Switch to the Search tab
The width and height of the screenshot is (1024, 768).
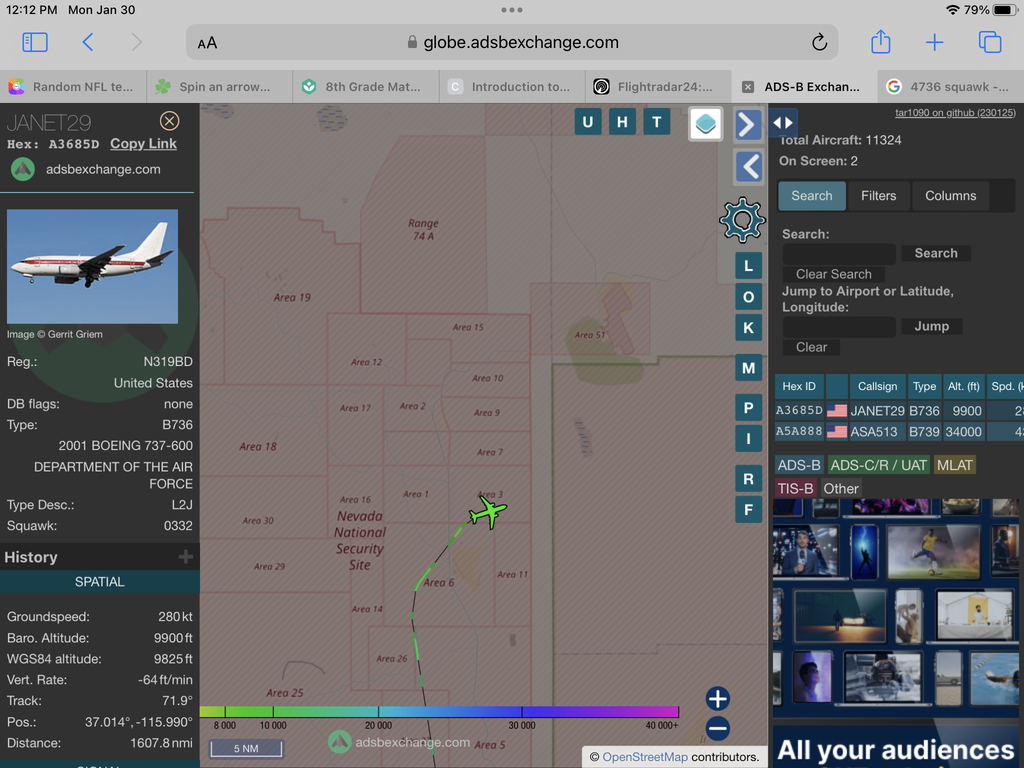[x=812, y=196]
